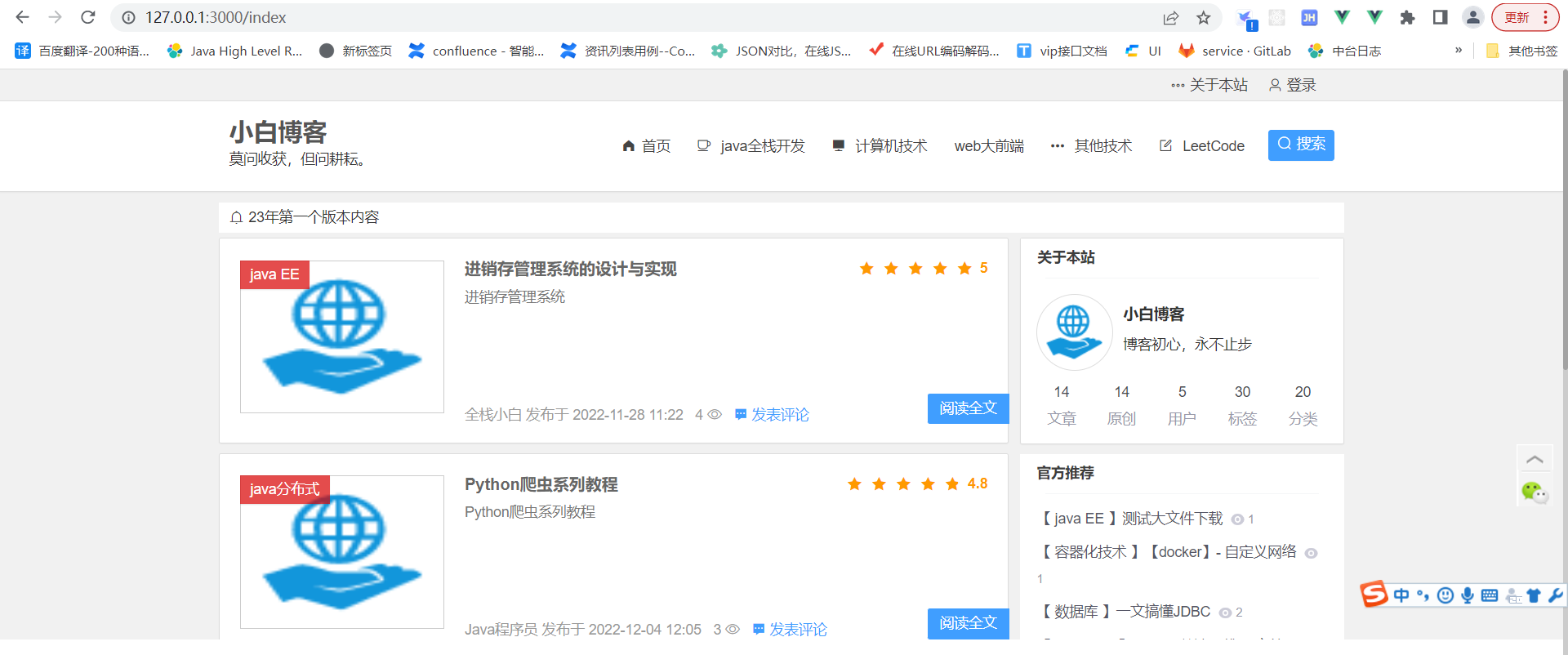1568x655 pixels.
Task: Click the 20 分类 stat
Action: click(x=1303, y=405)
